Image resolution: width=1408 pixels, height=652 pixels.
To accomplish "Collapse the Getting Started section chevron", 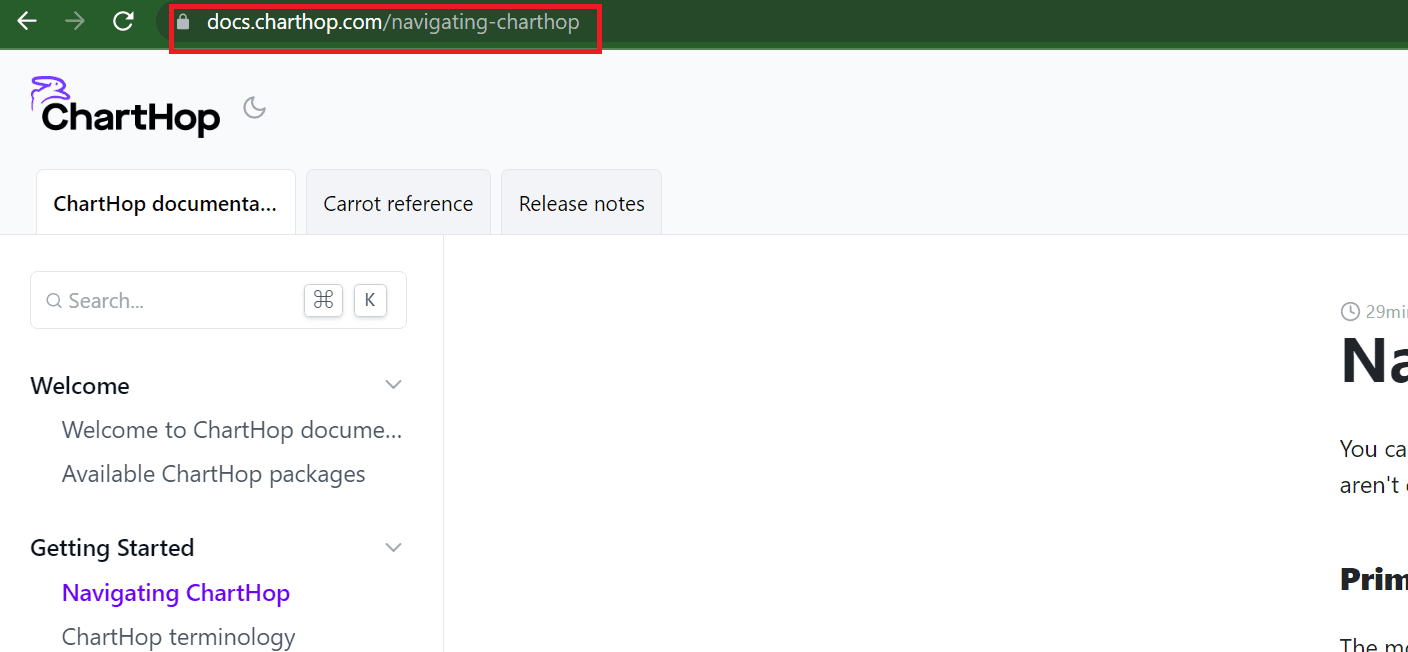I will 394,547.
